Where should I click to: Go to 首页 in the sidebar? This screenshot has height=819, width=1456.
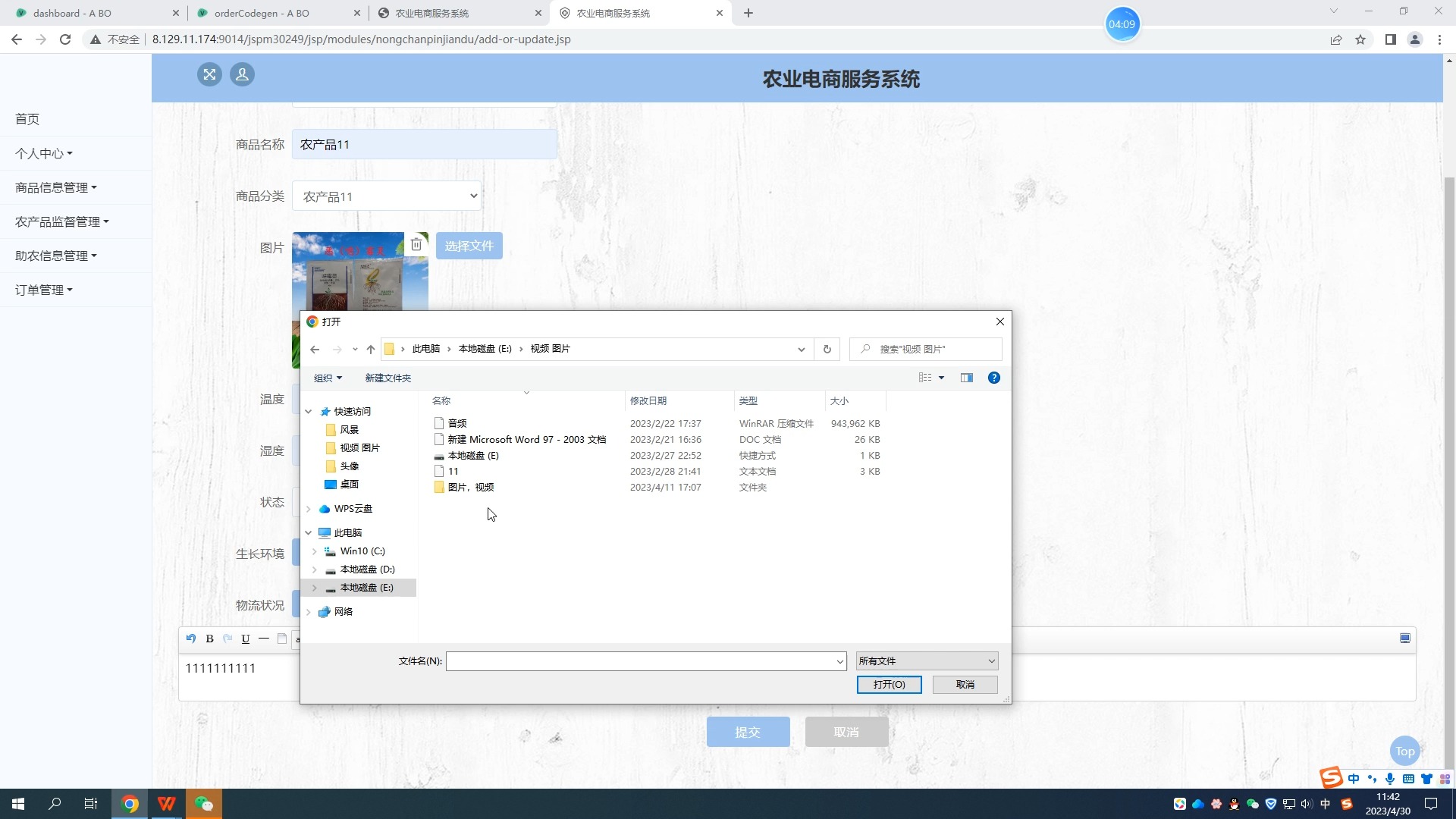27,119
